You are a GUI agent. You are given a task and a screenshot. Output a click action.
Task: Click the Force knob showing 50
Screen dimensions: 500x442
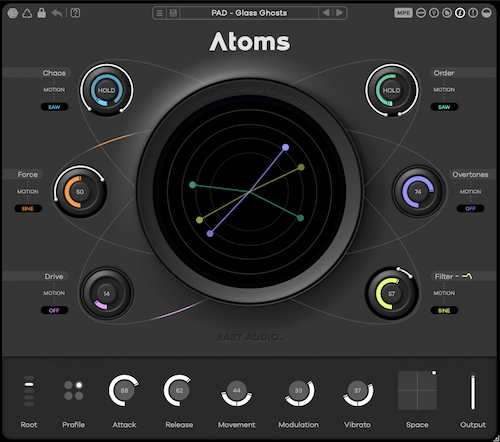(x=80, y=192)
